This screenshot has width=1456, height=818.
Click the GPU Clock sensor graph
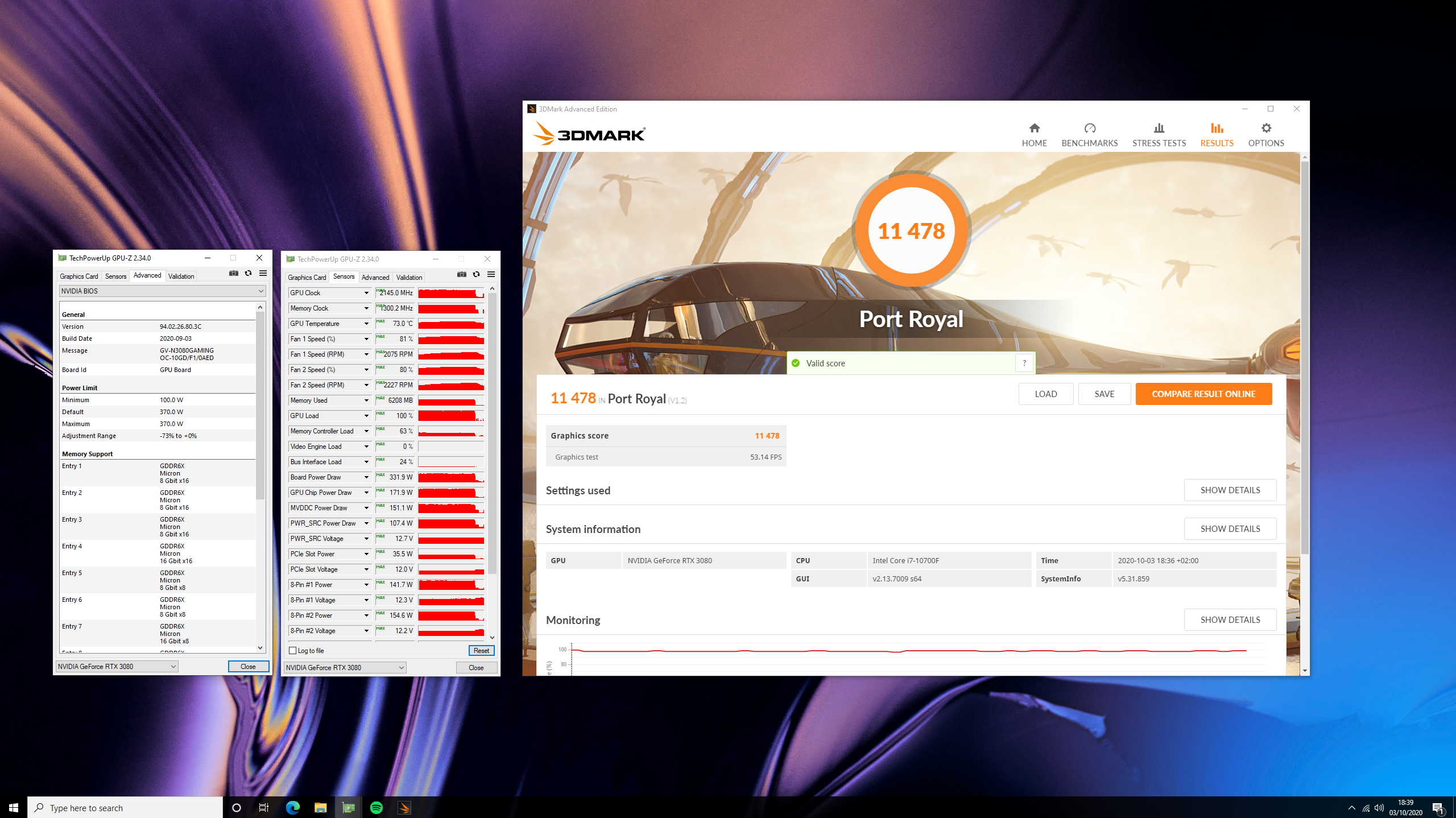tap(451, 292)
